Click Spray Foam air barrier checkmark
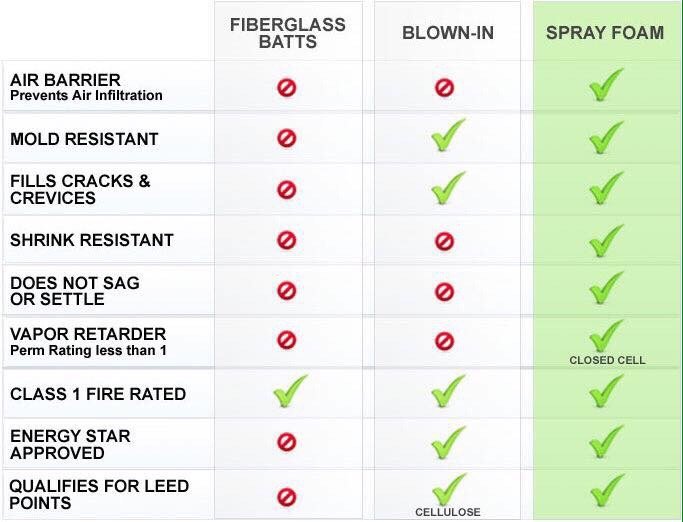Viewport: 683px width, 522px height. [x=605, y=86]
